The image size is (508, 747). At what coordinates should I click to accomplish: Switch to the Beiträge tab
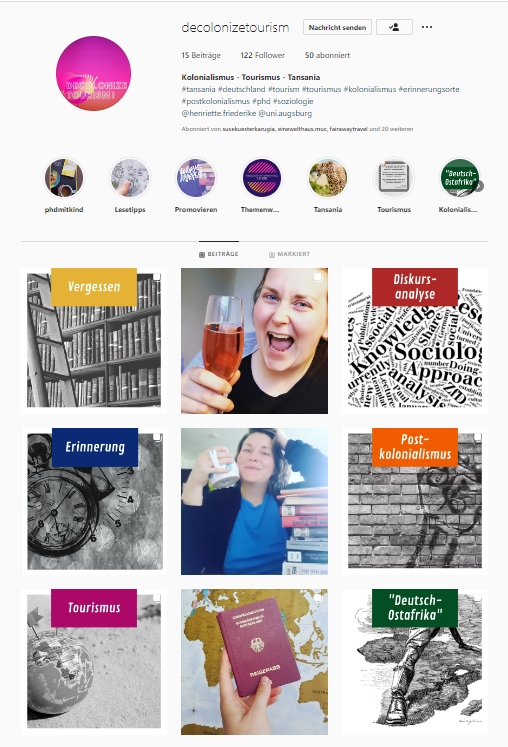click(x=219, y=254)
